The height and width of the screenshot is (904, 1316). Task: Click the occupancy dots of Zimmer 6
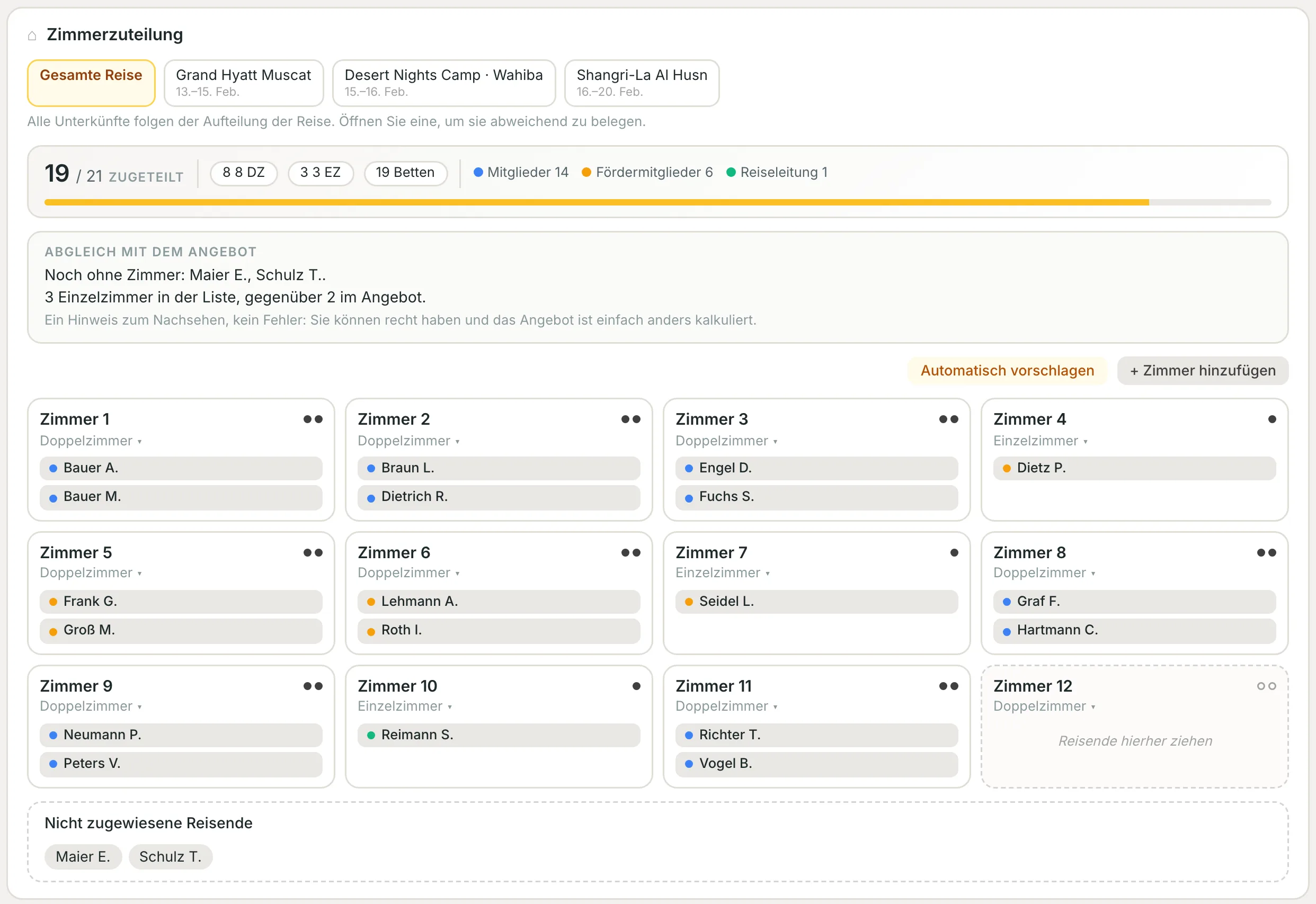click(x=630, y=553)
